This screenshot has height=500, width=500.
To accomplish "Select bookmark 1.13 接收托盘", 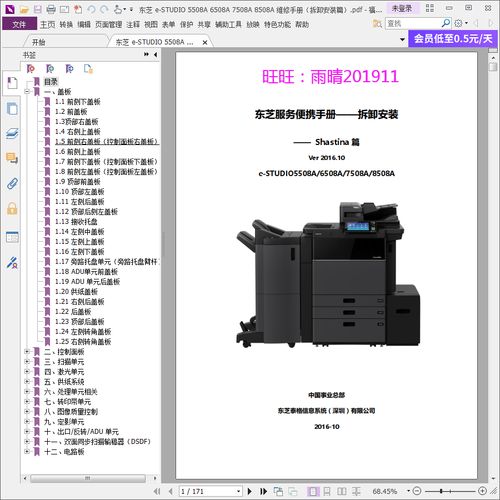I will click(76, 221).
